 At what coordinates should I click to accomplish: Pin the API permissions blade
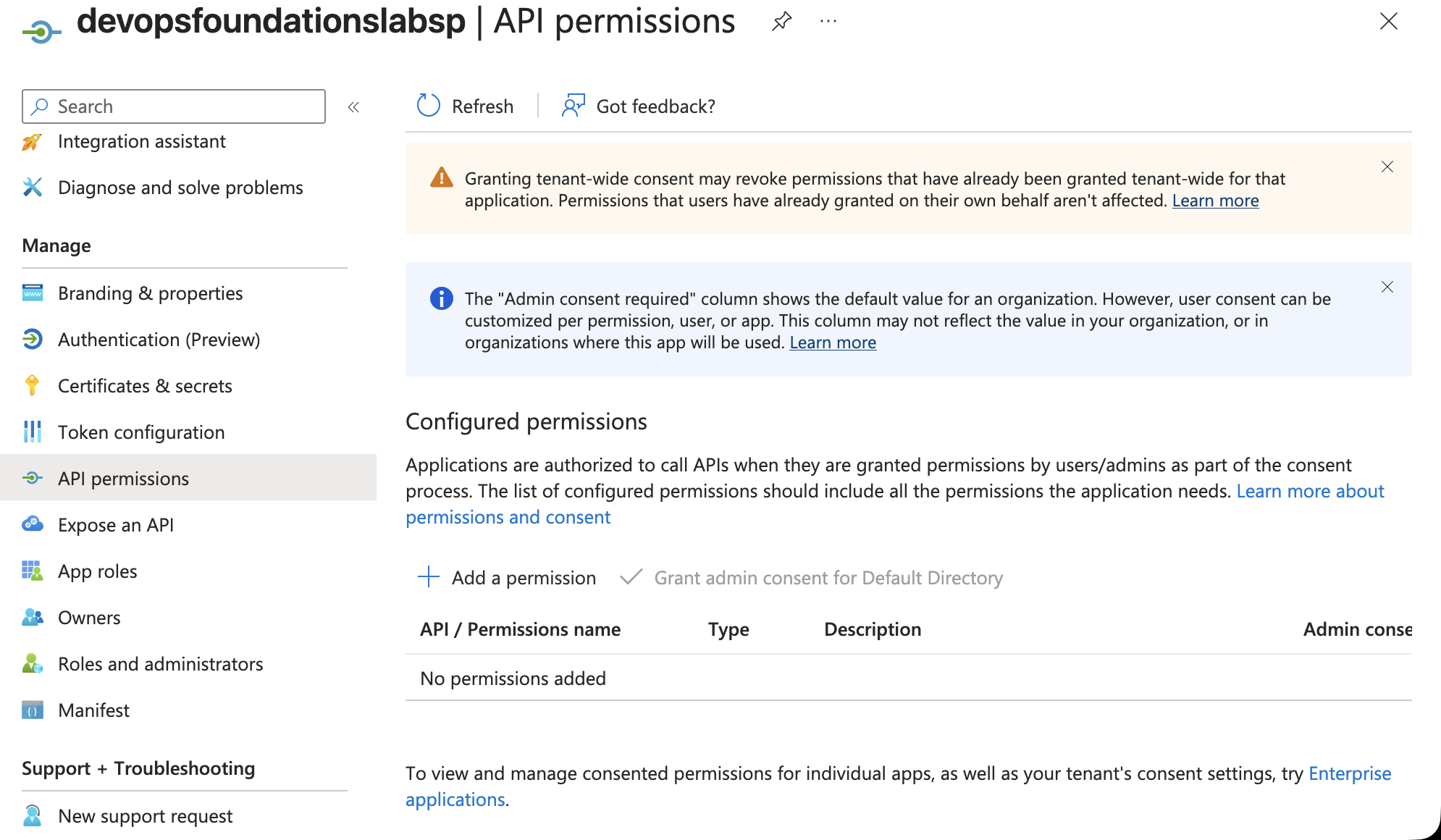click(781, 22)
